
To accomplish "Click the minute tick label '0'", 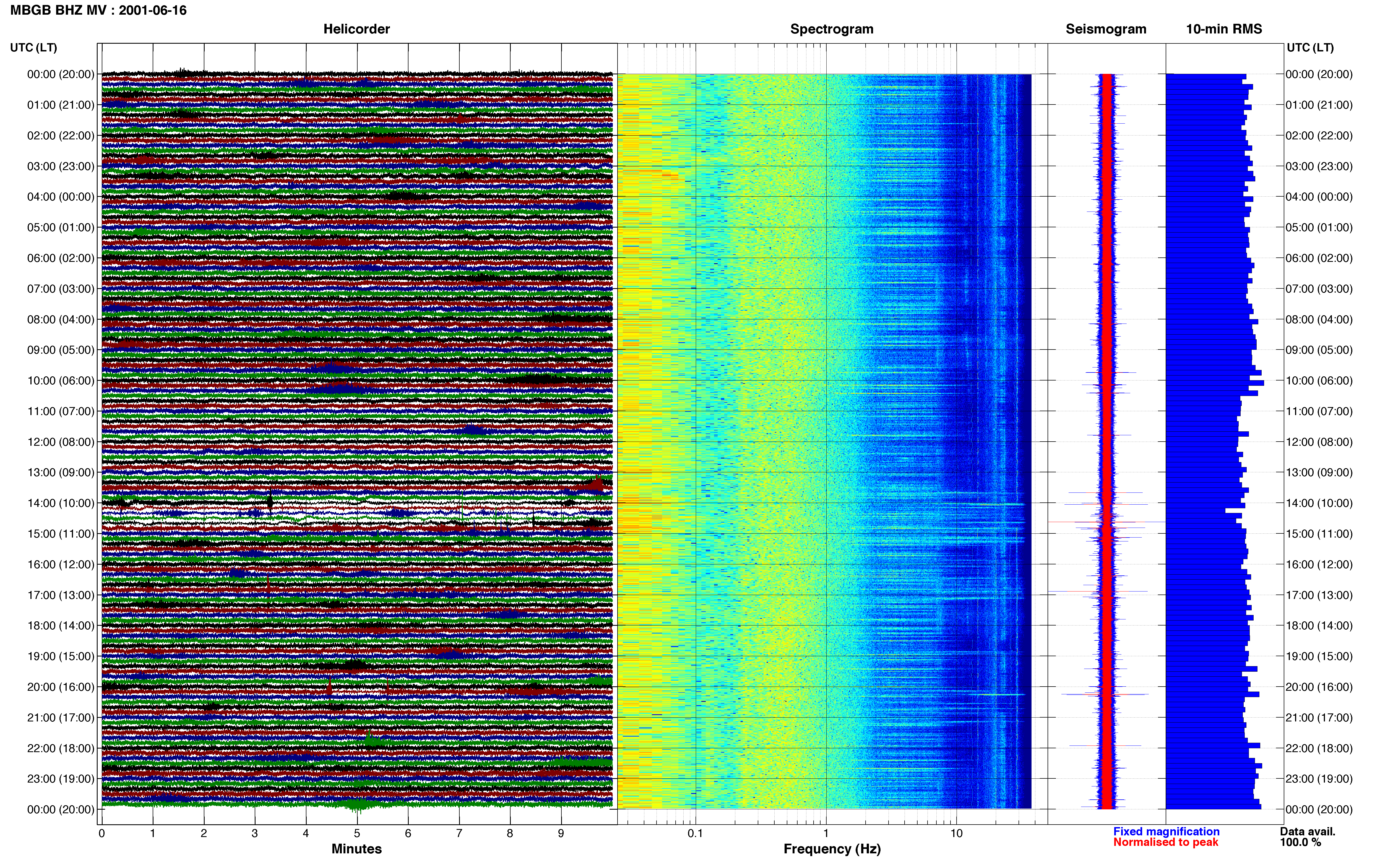I will (x=101, y=833).
